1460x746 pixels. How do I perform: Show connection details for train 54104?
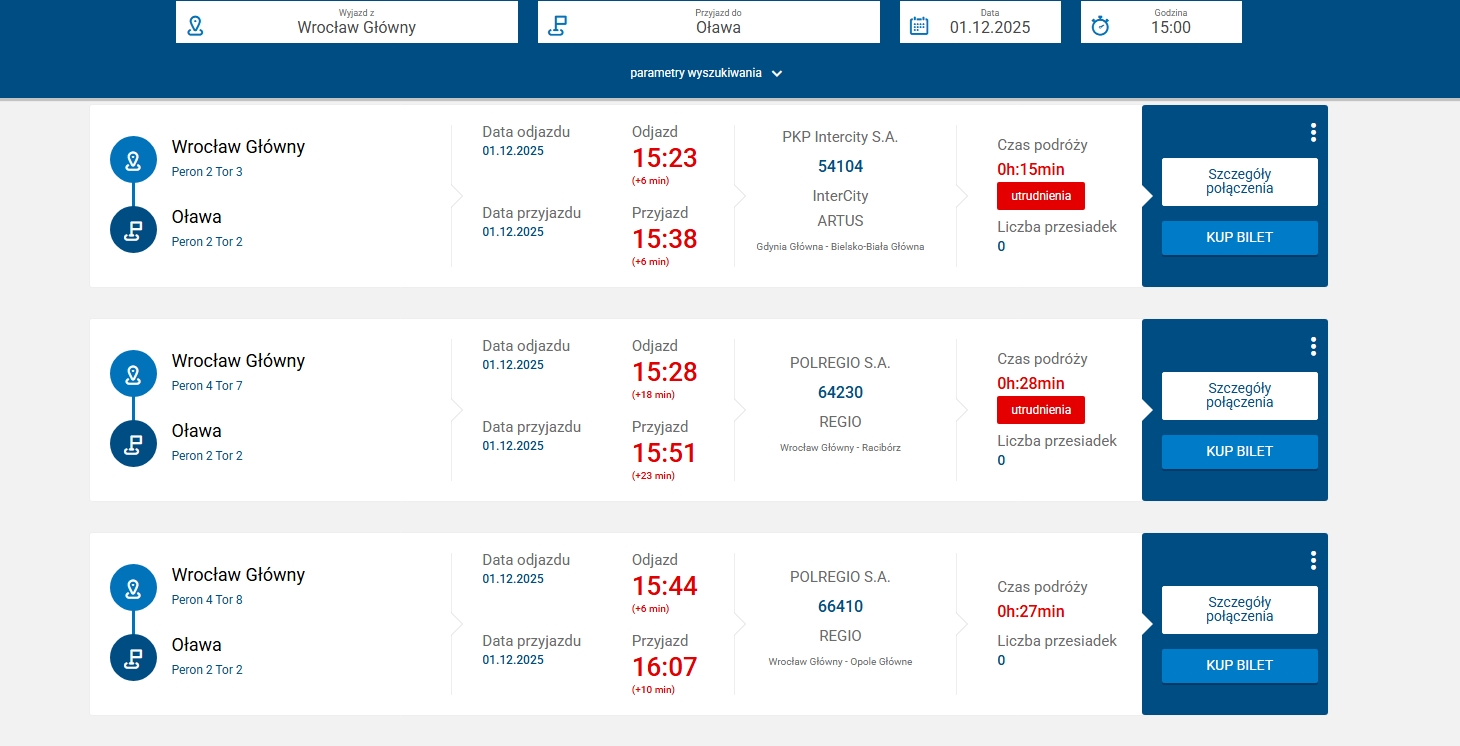point(1239,182)
